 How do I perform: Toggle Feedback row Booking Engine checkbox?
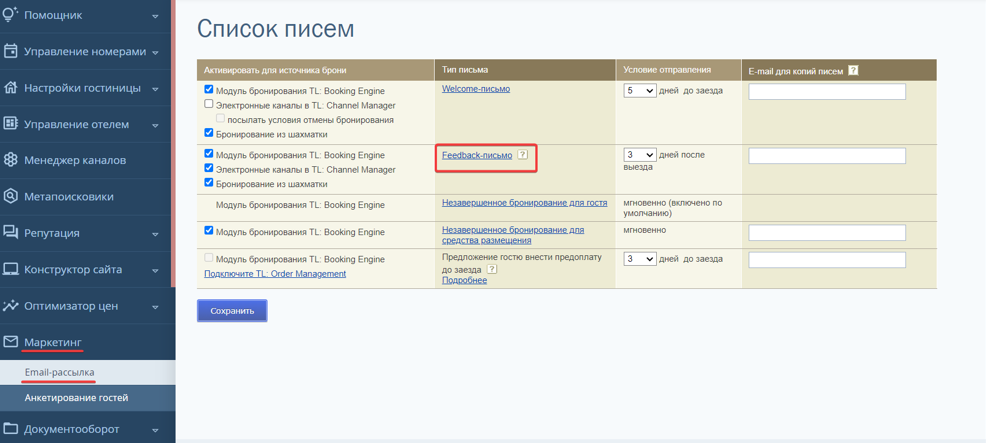pyautogui.click(x=209, y=154)
